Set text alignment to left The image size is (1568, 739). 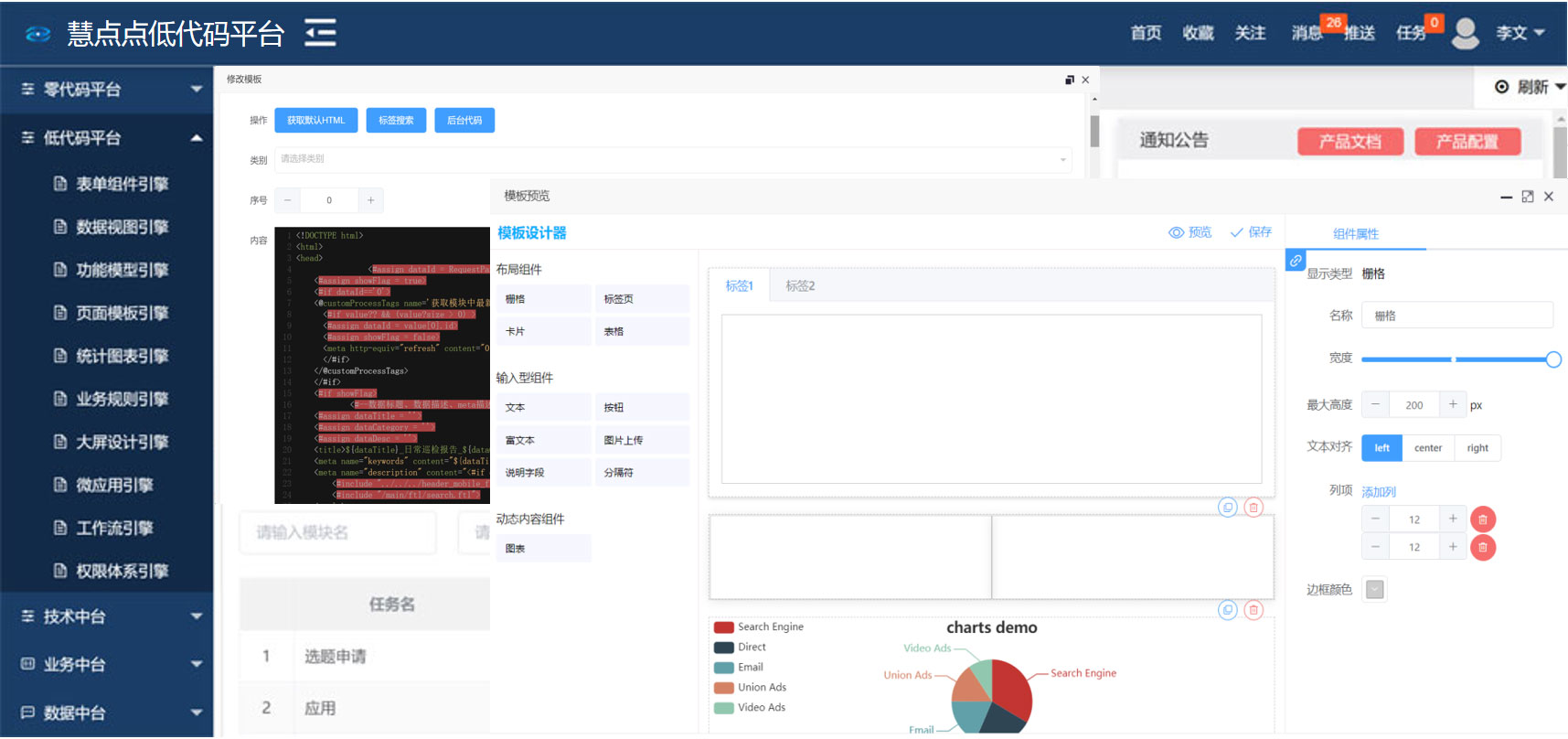(1381, 448)
